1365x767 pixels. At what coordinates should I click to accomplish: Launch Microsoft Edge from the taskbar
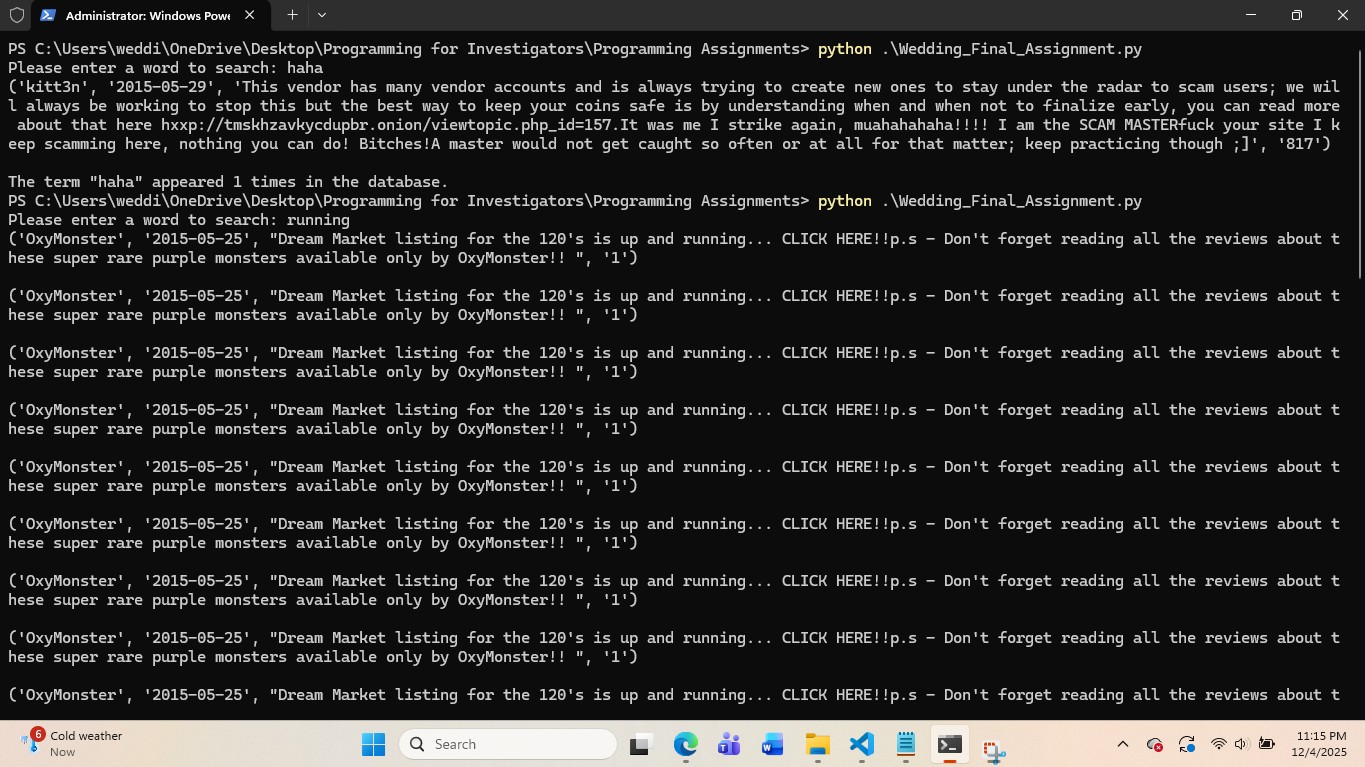click(x=685, y=744)
